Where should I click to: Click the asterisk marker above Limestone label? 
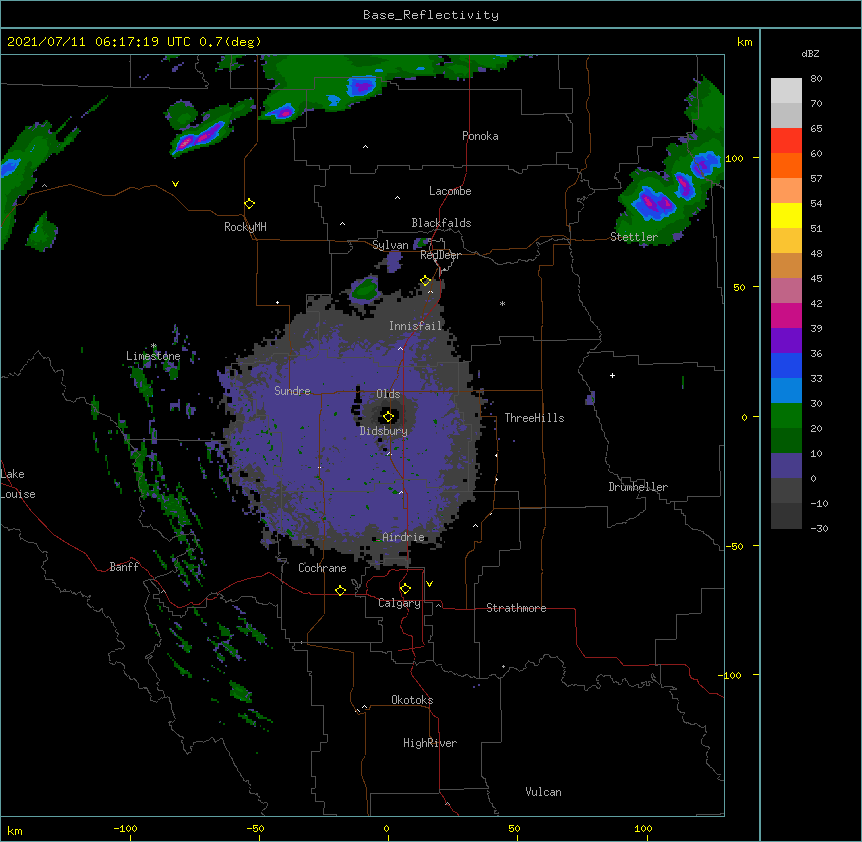154,346
